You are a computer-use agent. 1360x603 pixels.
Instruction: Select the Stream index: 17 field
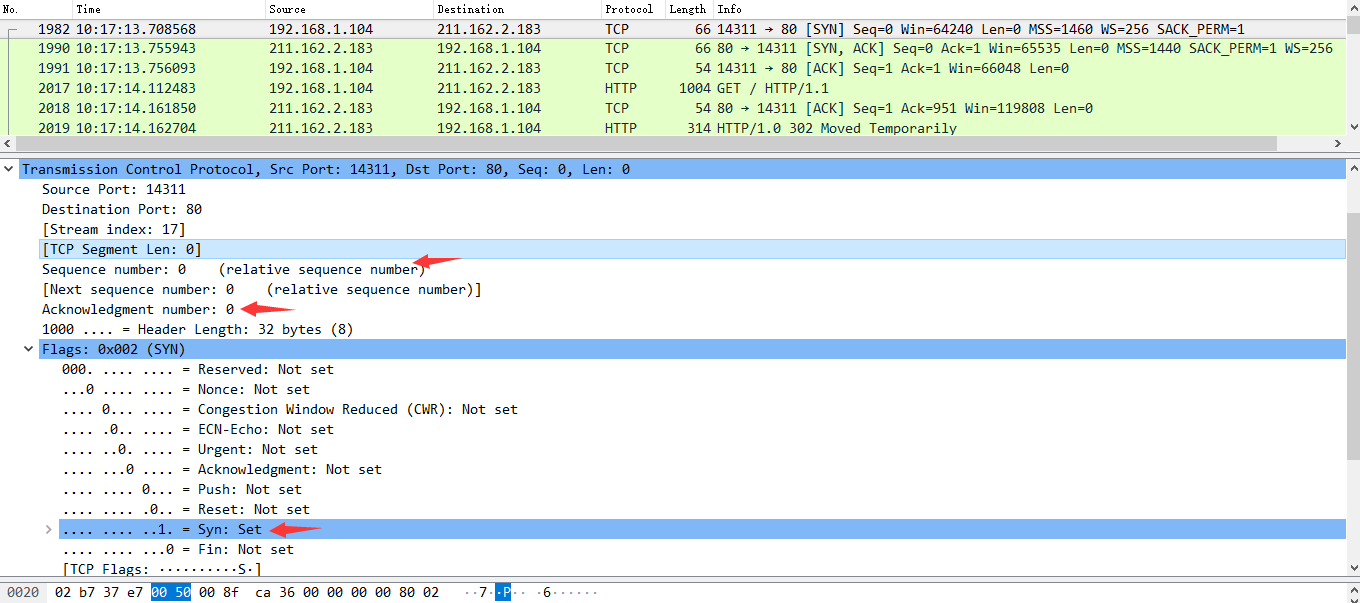[x=113, y=229]
